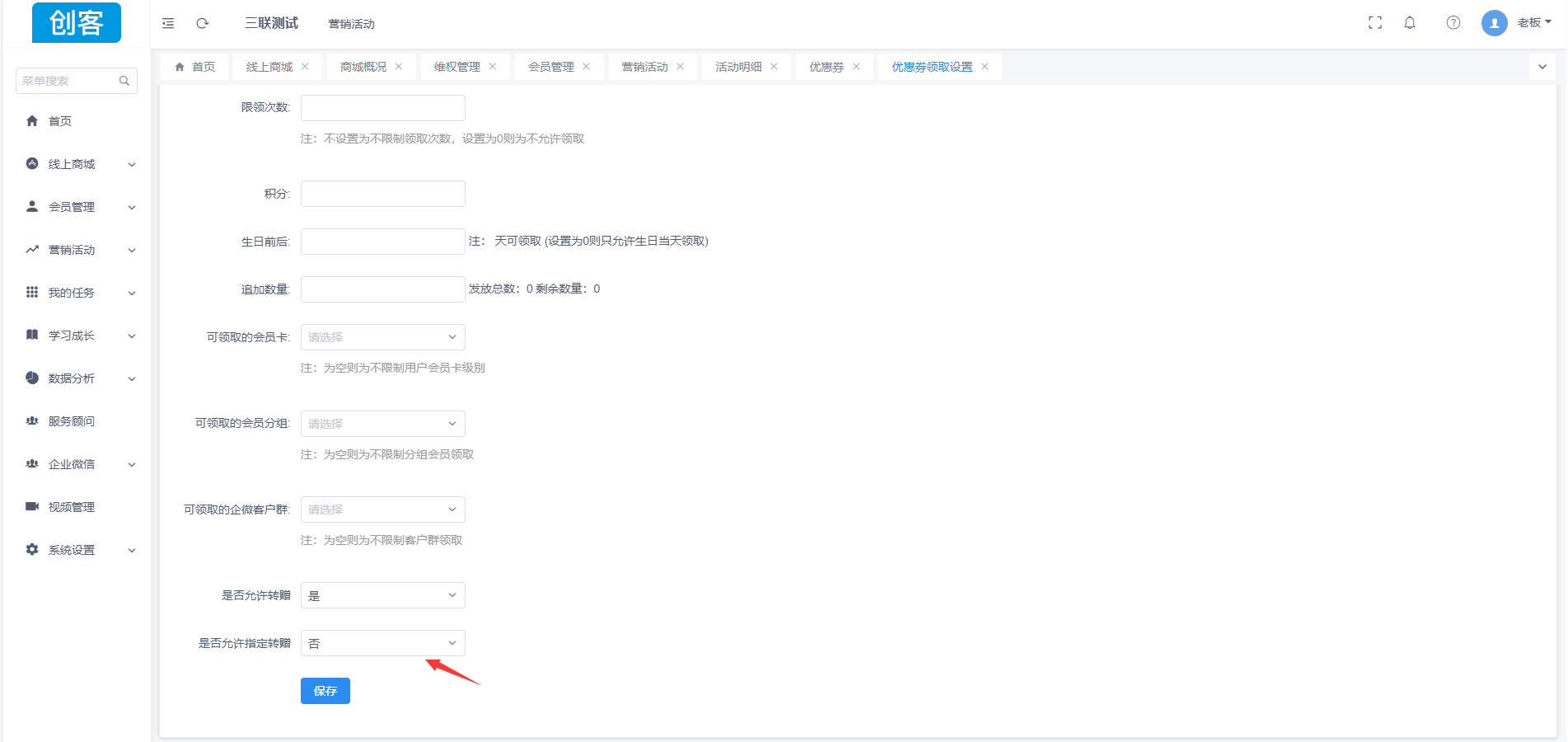Focus the 追加数量 input field
Screen dimensions: 1568x742
pos(383,289)
